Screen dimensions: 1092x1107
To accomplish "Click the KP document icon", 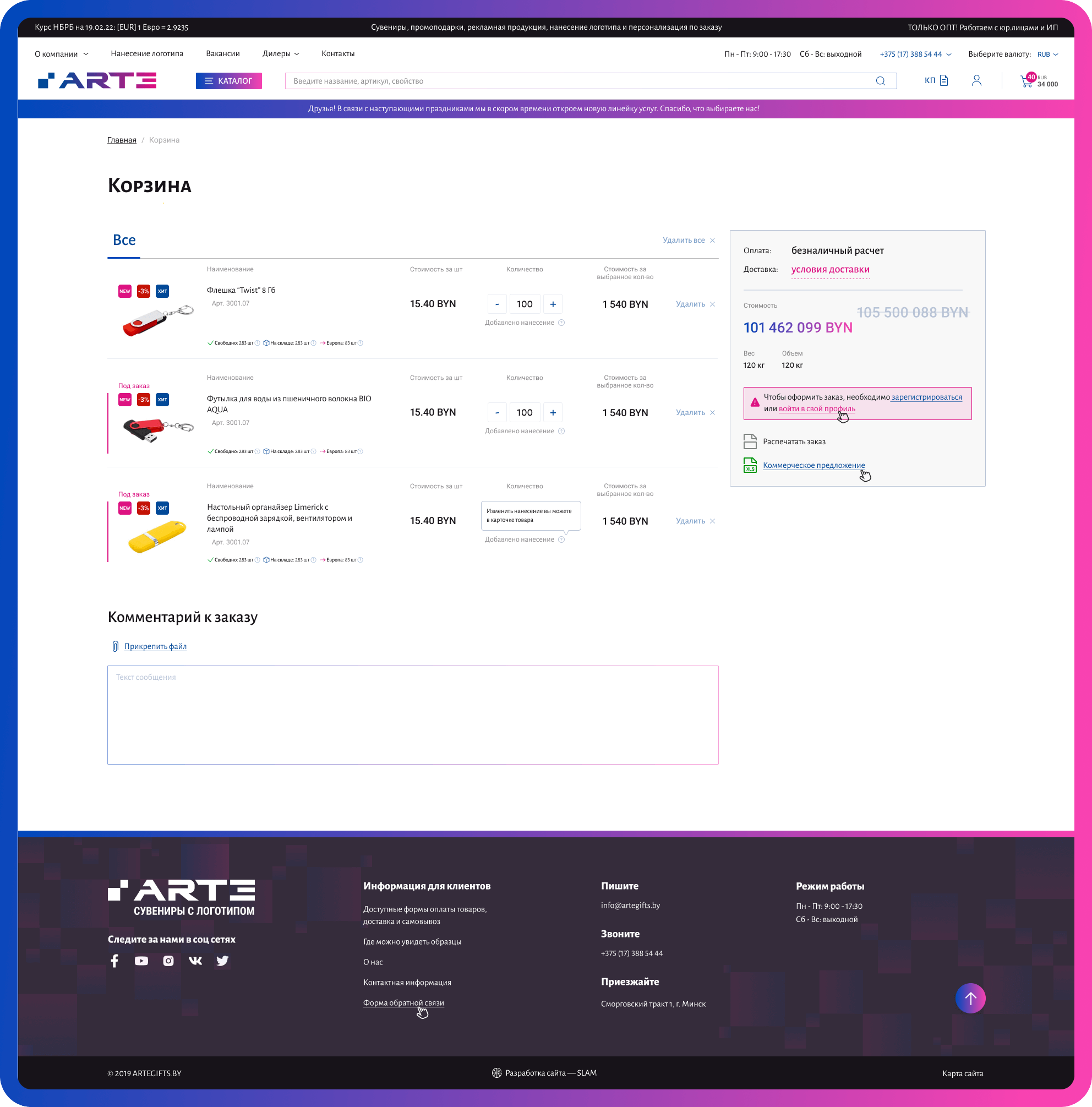I will coord(943,81).
